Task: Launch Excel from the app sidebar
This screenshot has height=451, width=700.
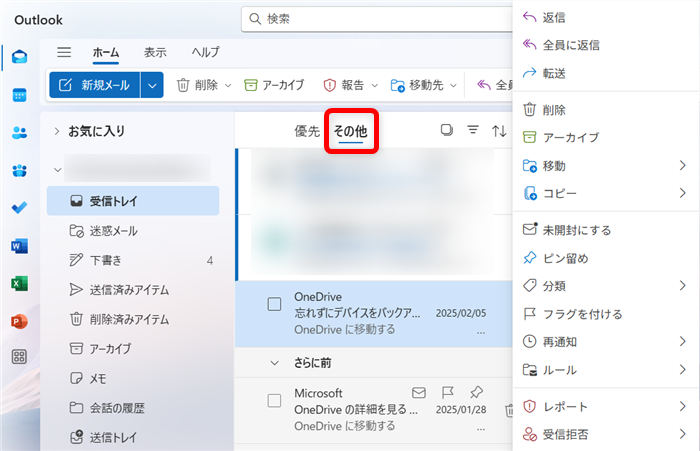Action: 19,283
